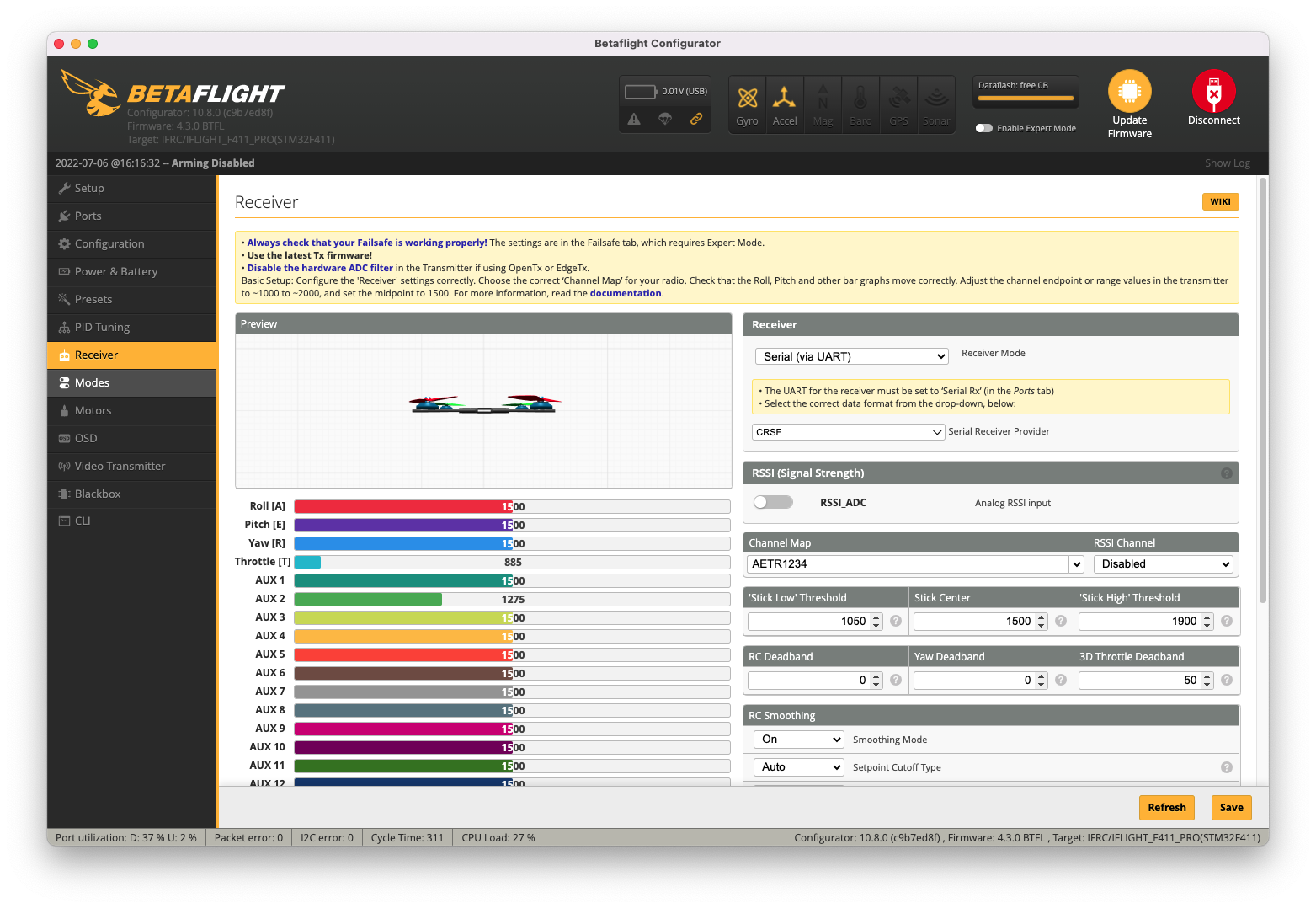Click help icon next to Stick Low Threshold
This screenshot has width=1316, height=908.
pos(896,621)
